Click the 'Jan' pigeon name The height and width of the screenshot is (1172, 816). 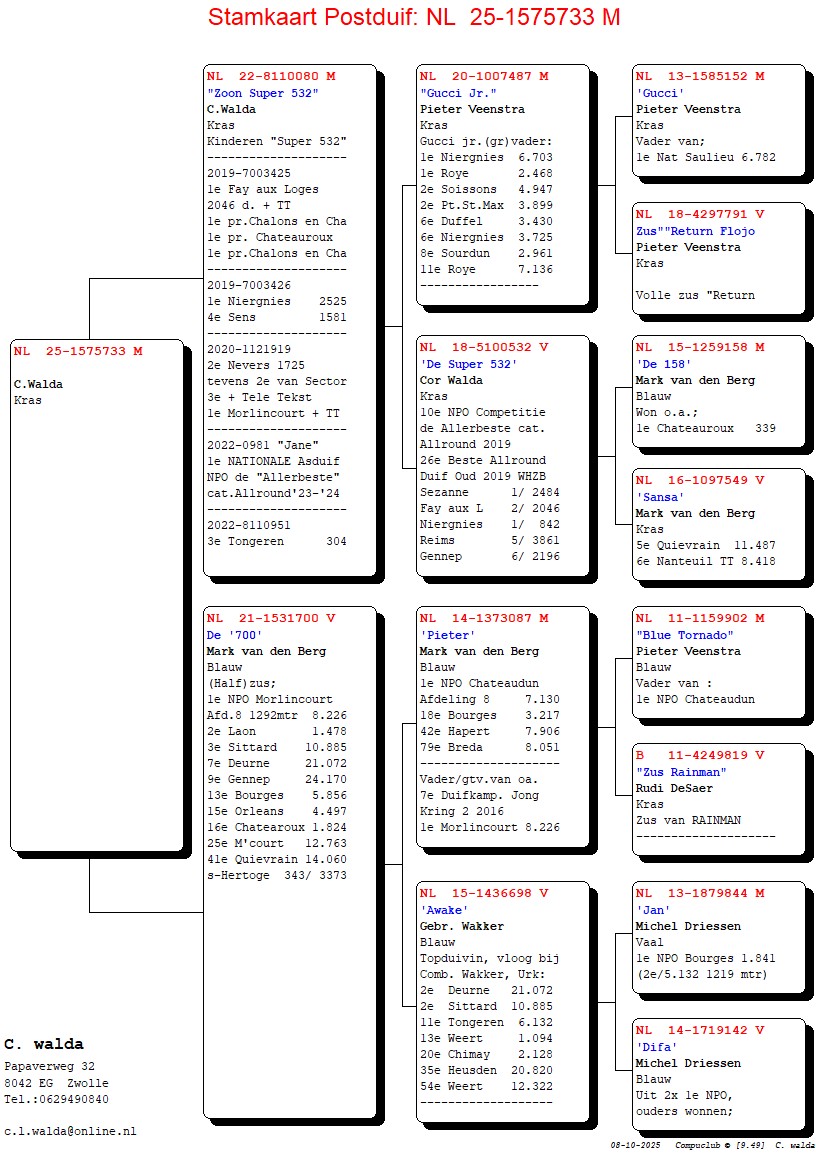[654, 910]
